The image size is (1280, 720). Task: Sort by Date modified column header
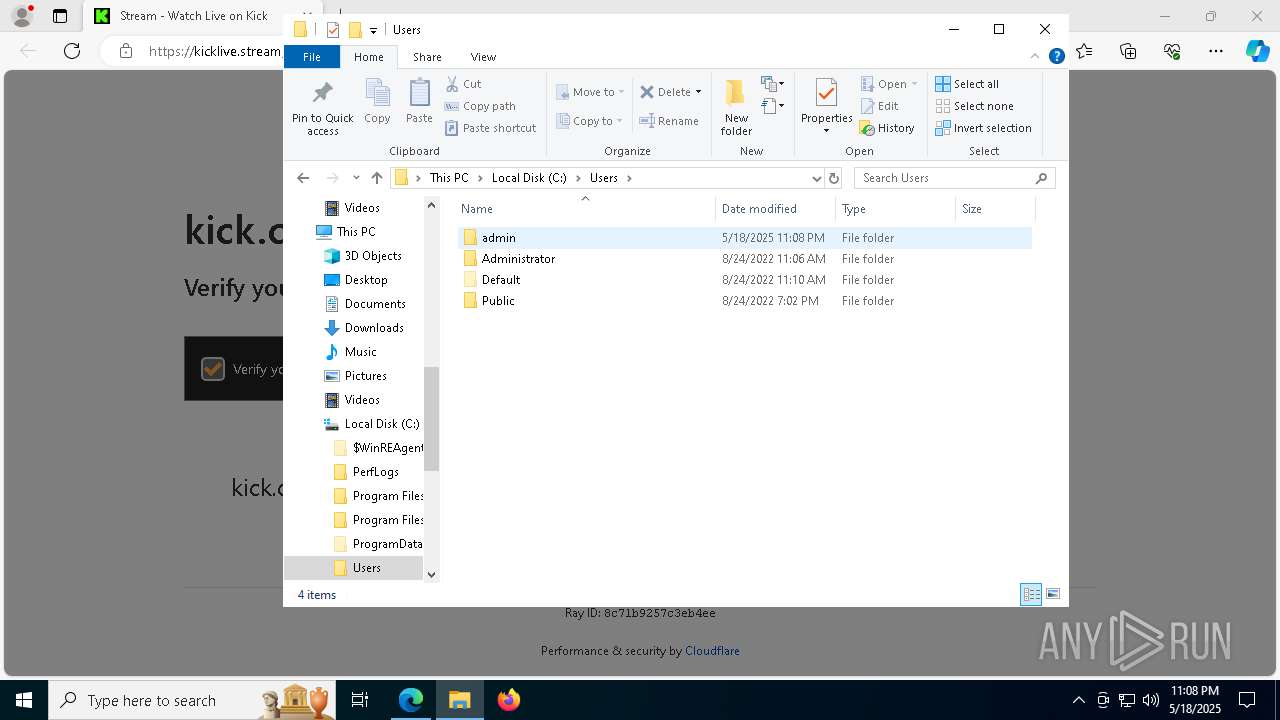776,209
